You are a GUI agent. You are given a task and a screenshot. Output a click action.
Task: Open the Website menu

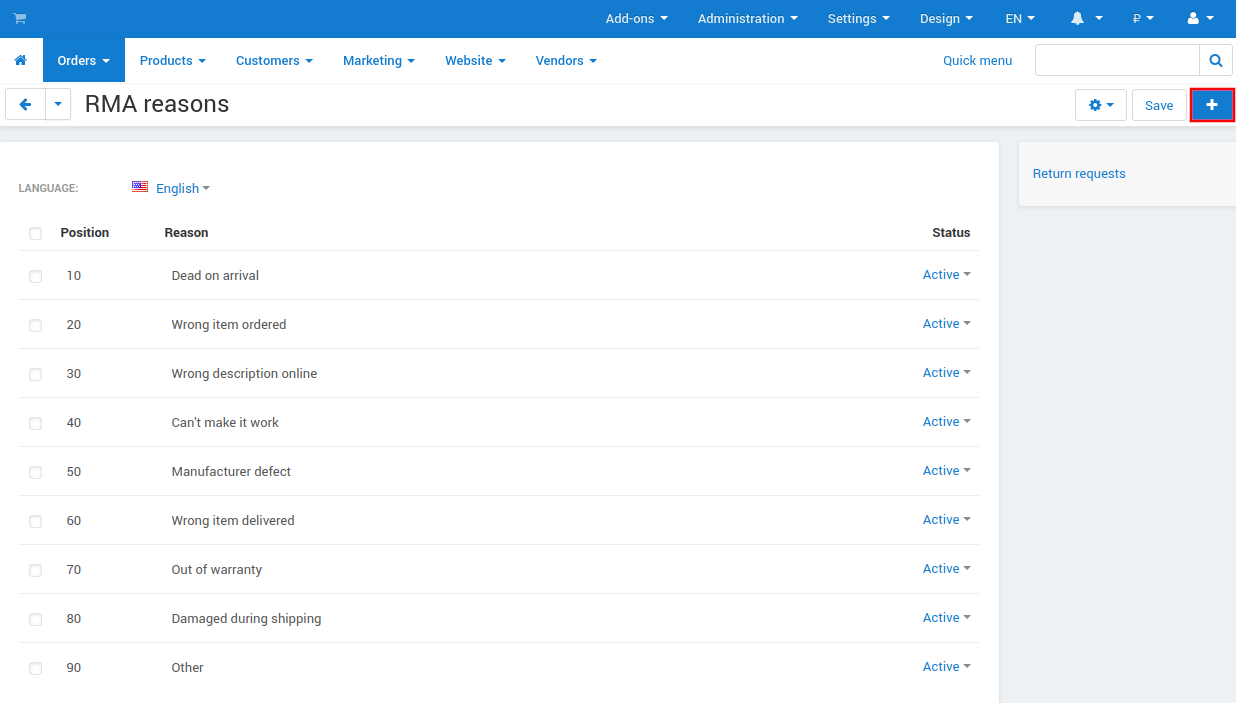pos(475,61)
